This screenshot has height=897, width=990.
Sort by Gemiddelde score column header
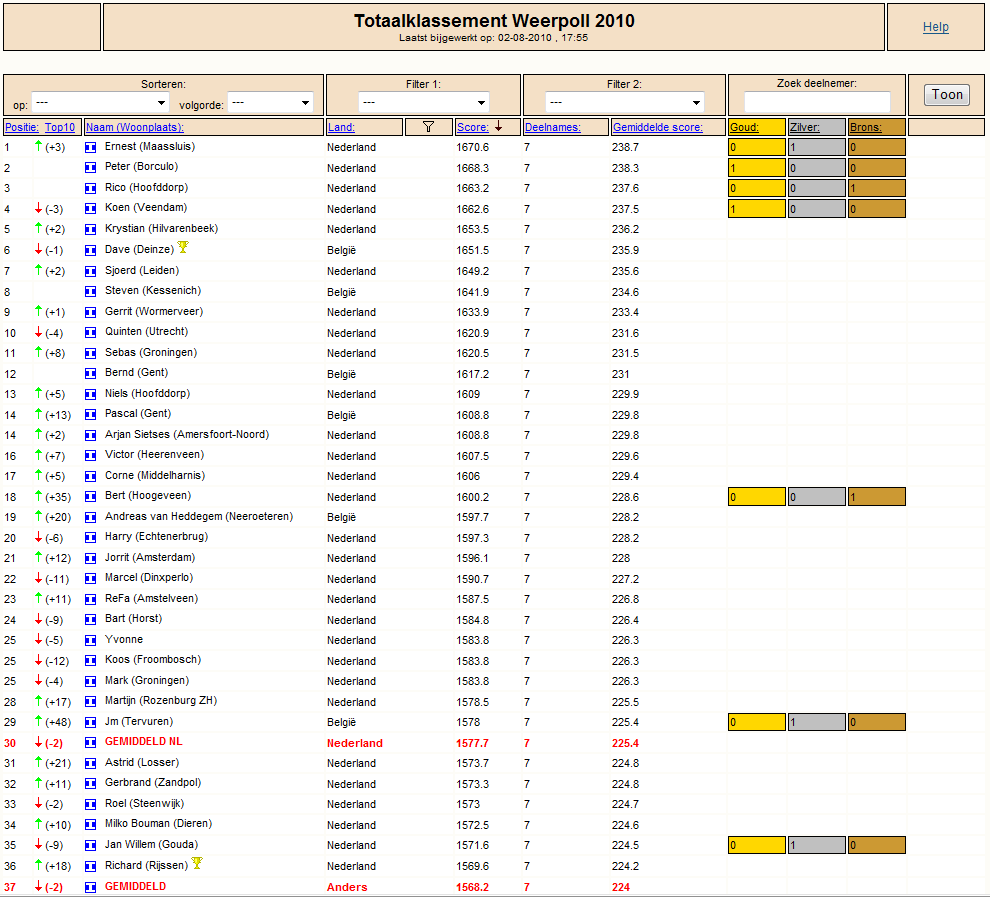(x=657, y=127)
